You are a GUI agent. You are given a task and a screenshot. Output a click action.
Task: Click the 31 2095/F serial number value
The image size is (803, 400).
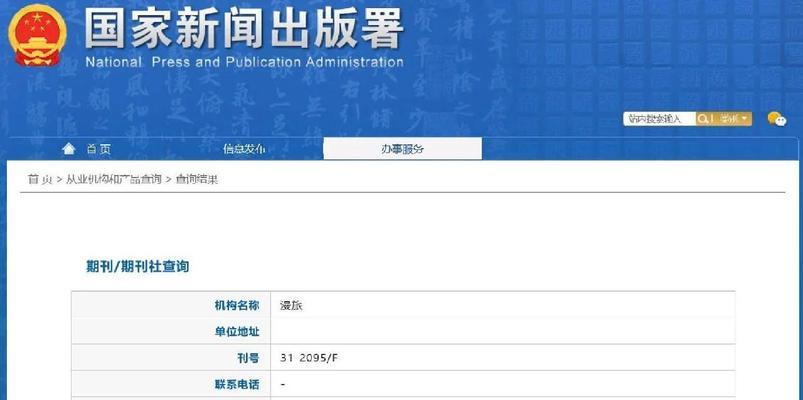[x=309, y=358]
